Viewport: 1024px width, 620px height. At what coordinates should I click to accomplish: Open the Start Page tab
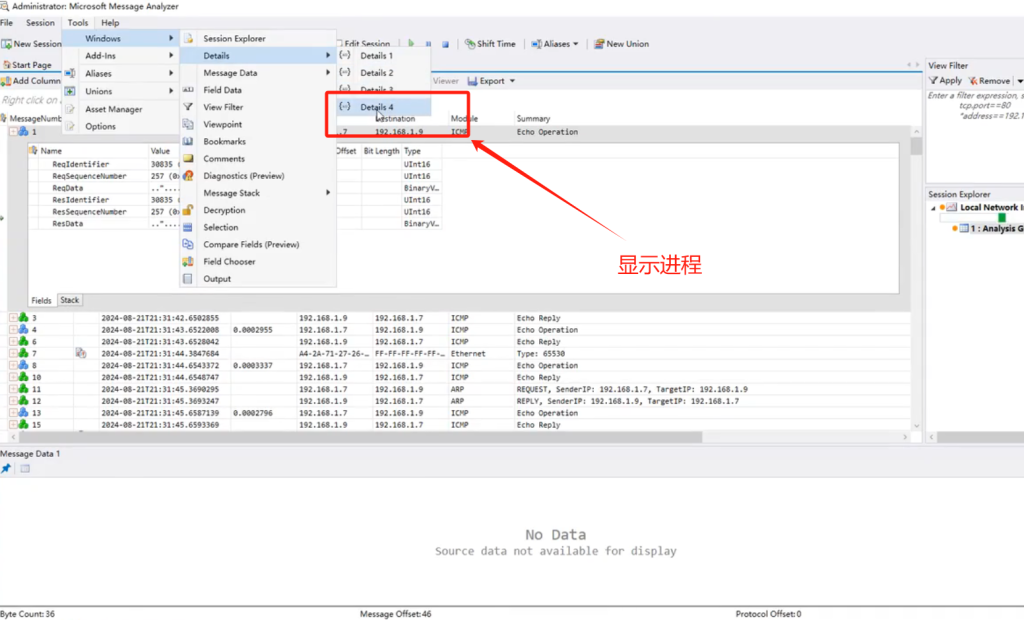coord(27,65)
